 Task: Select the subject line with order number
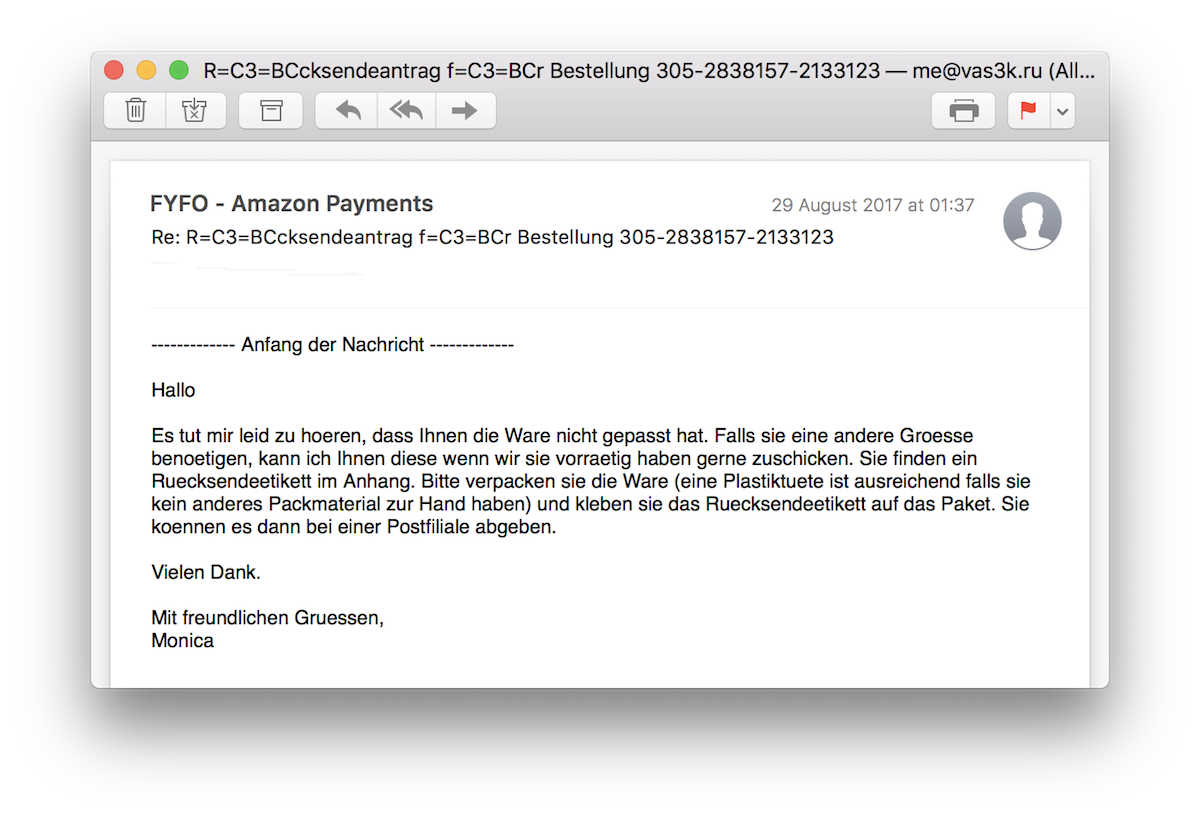coord(492,238)
